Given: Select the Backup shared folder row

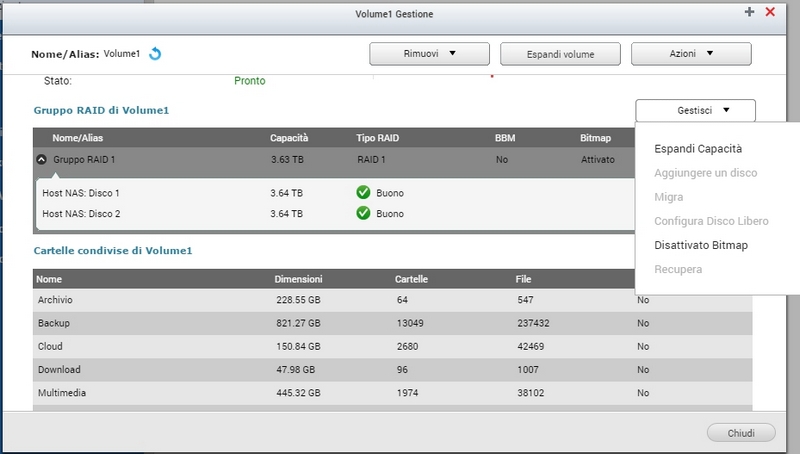Looking at the screenshot, I should click(x=55, y=323).
